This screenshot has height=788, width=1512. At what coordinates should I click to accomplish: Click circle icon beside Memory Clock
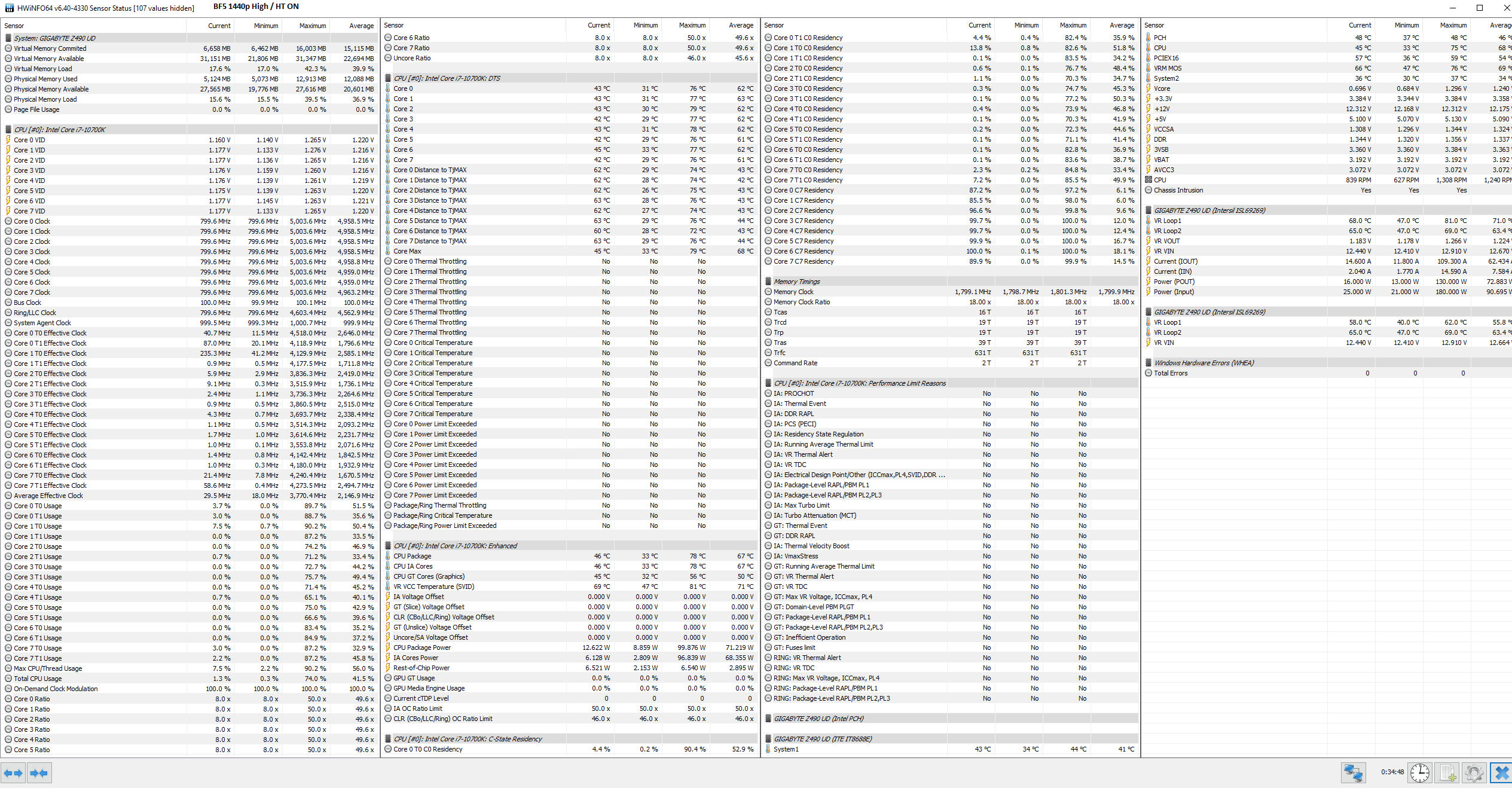[768, 292]
